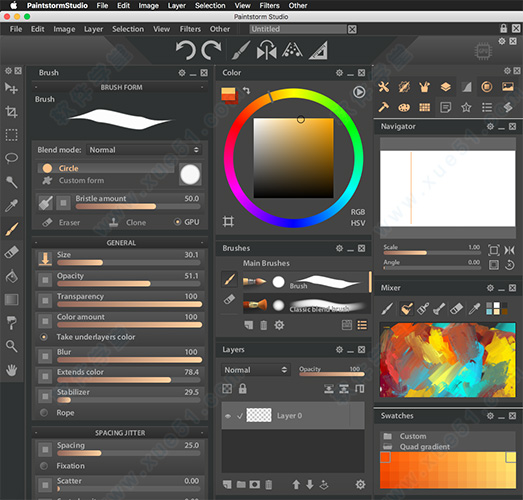Open the Layers blend mode Normal dropdown
523x500 pixels.
click(255, 370)
